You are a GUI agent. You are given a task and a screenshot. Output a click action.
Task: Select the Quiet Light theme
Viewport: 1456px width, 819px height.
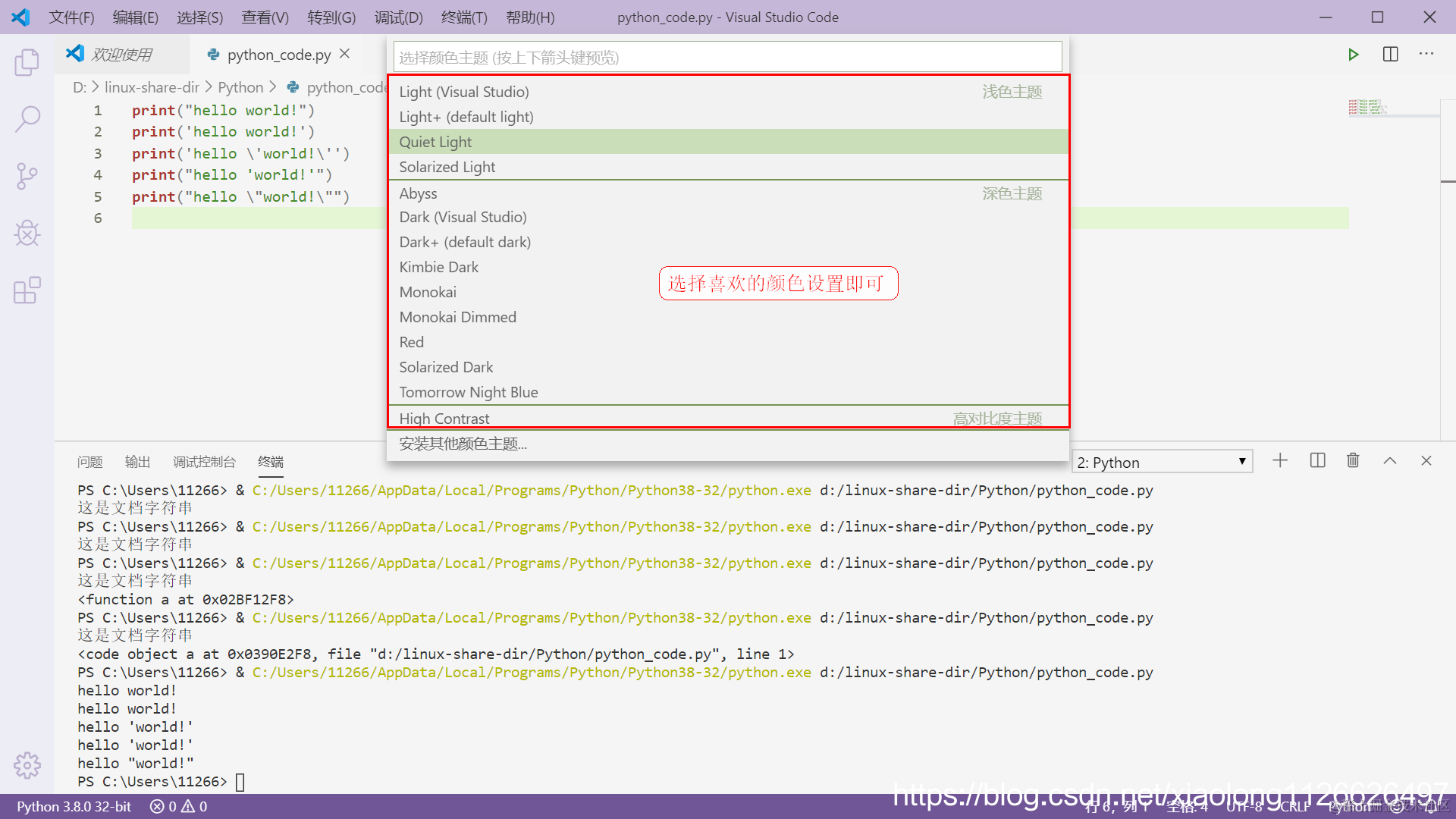tap(727, 142)
